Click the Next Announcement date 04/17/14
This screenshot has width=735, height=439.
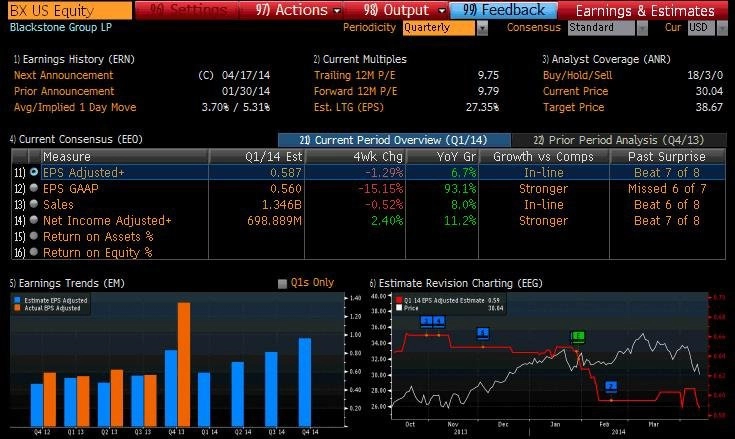[246, 75]
